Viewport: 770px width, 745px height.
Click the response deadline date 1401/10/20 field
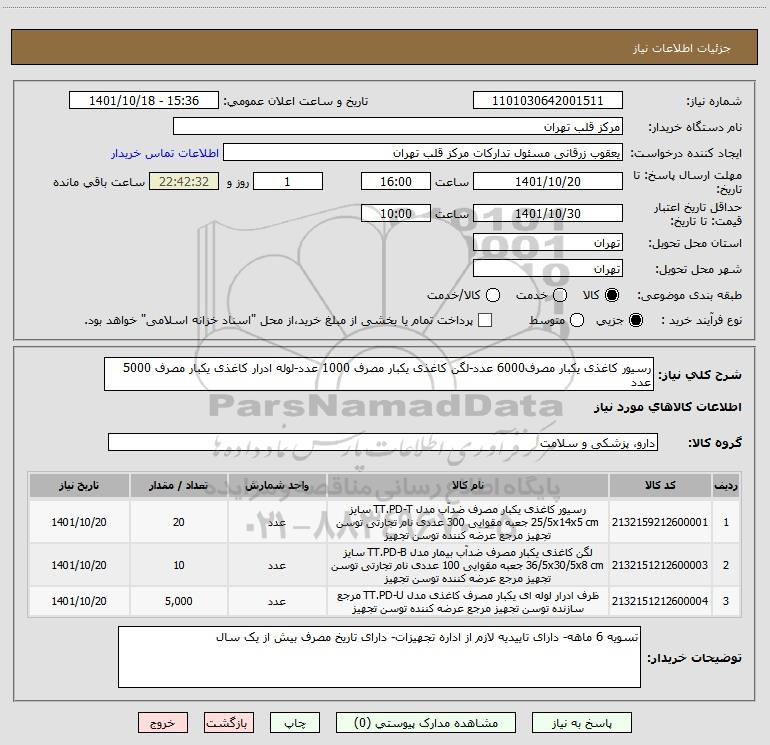[548, 181]
